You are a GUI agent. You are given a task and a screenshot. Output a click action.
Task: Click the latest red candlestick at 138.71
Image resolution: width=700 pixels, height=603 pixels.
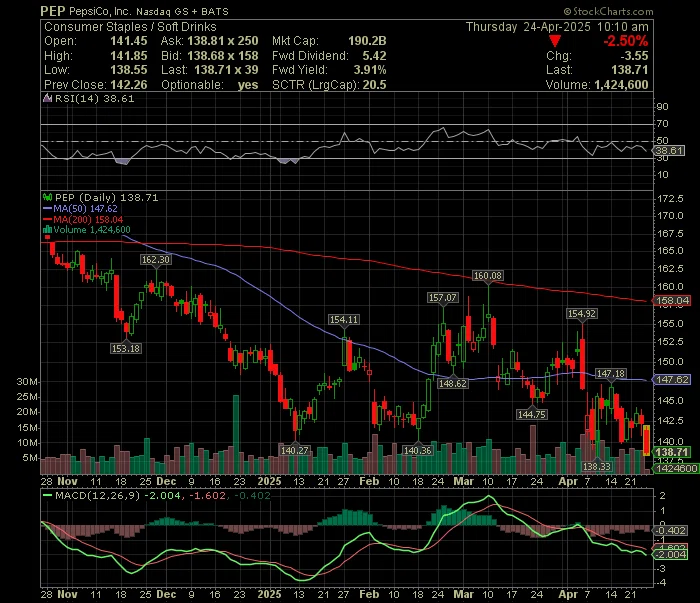(646, 440)
